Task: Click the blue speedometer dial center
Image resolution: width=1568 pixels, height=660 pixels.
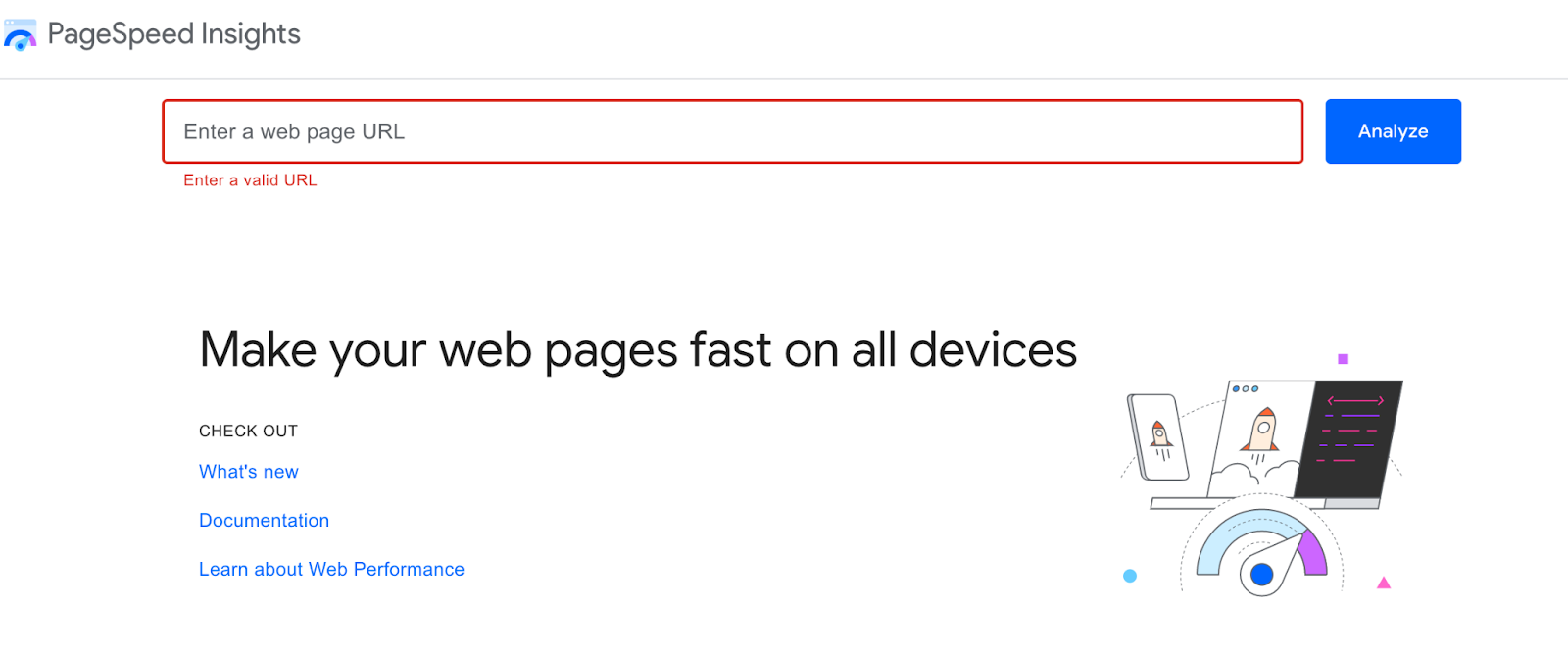Action: (x=1262, y=575)
